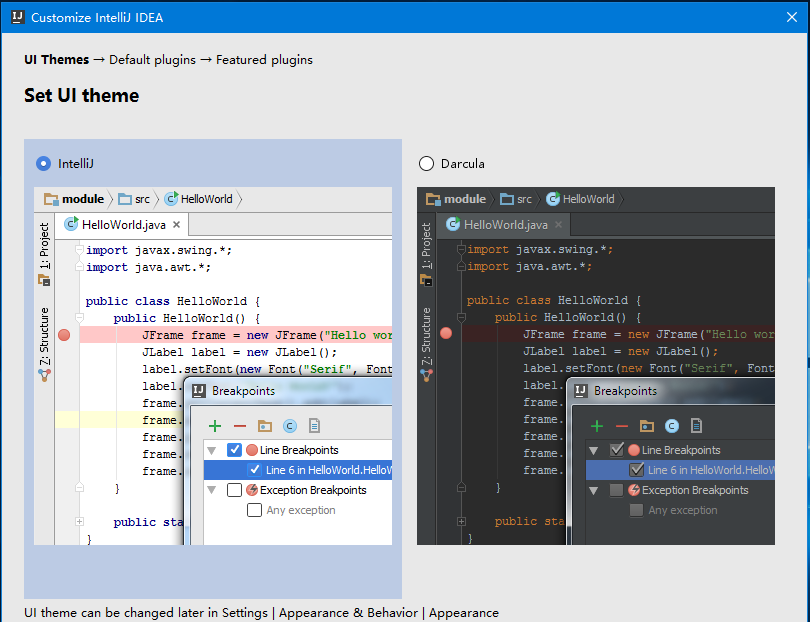Open the HelloWorld.java tab in Darcula preview
Image resolution: width=810 pixels, height=622 pixels.
tap(504, 225)
